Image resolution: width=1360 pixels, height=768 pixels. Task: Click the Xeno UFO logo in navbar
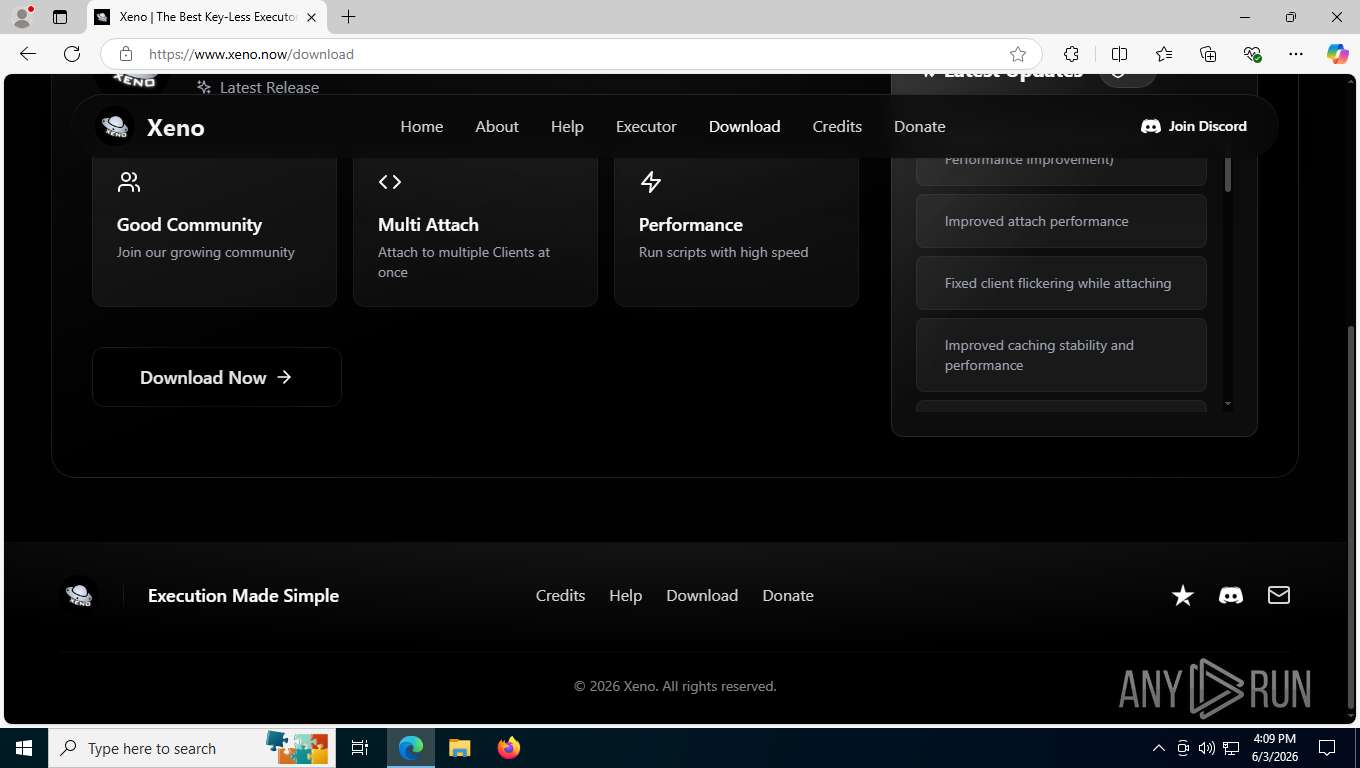pyautogui.click(x=115, y=126)
